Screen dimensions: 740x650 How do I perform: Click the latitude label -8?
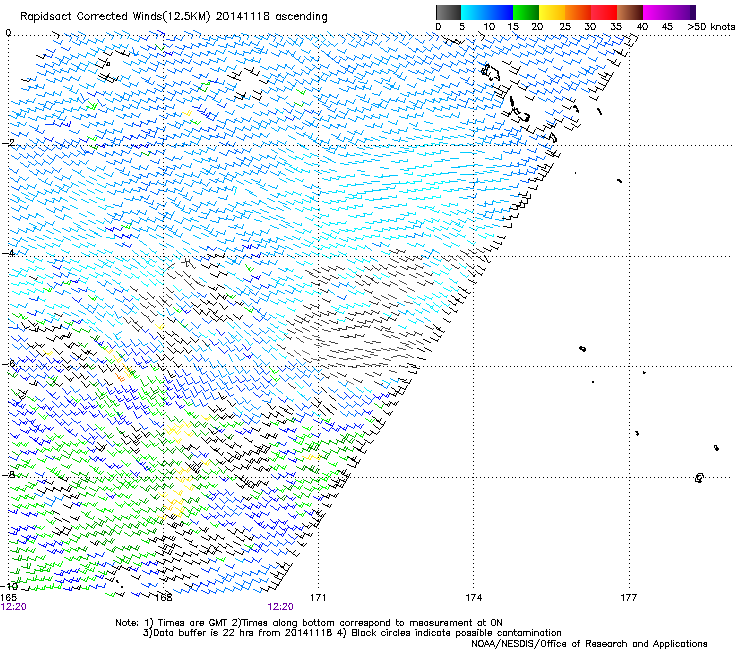pyautogui.click(x=8, y=474)
